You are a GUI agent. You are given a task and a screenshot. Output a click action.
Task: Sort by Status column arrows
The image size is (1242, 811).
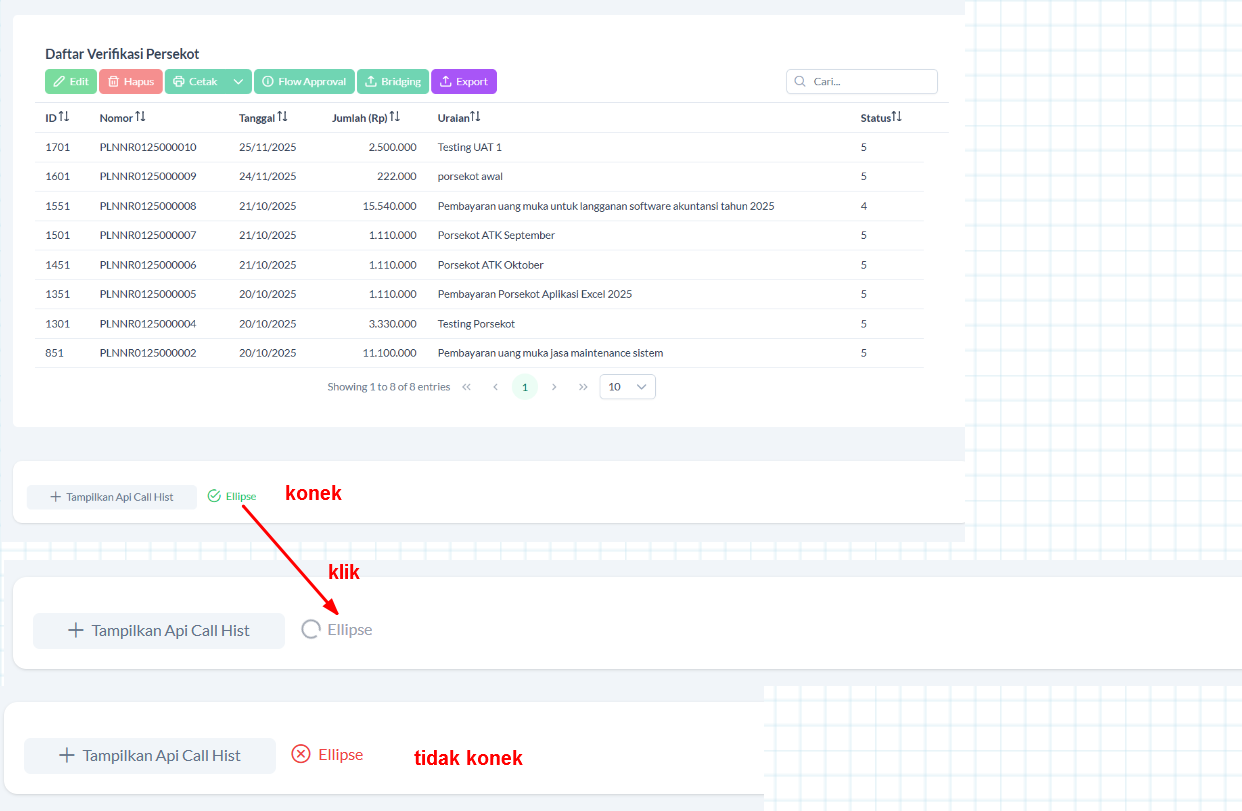point(897,117)
